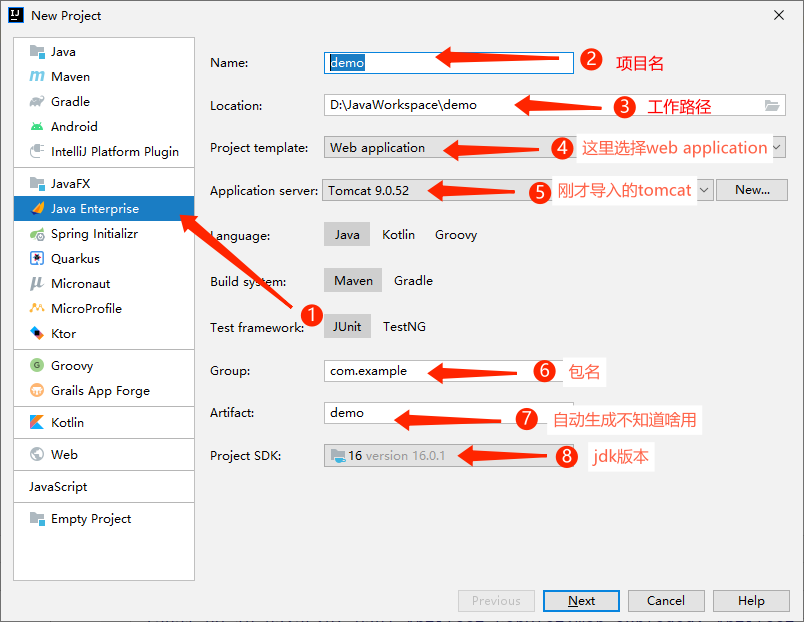Select JavaFX project type label

70,183
